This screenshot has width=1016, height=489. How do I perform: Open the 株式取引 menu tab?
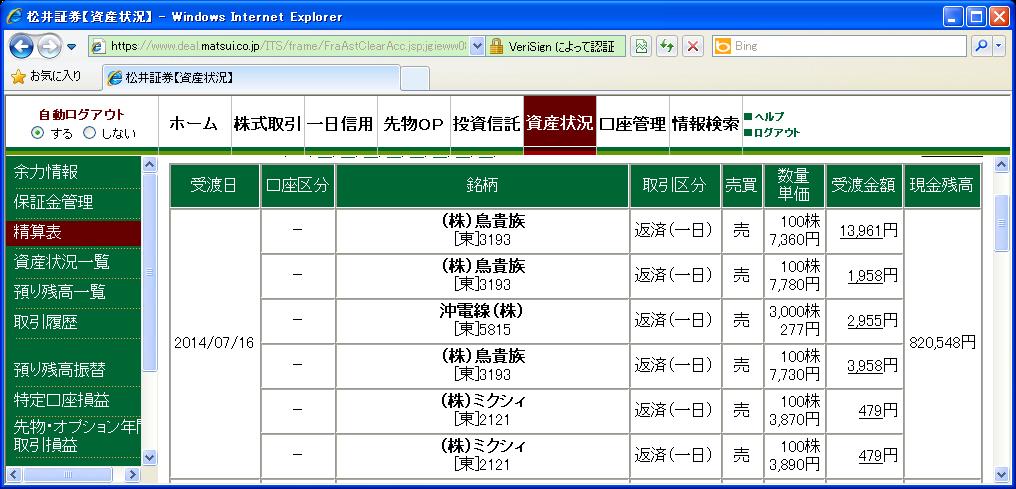[267, 124]
